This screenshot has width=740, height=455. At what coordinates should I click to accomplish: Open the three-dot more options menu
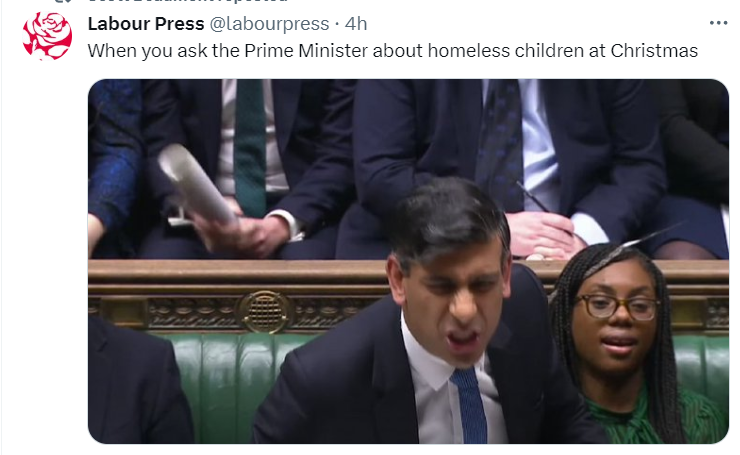[x=718, y=23]
